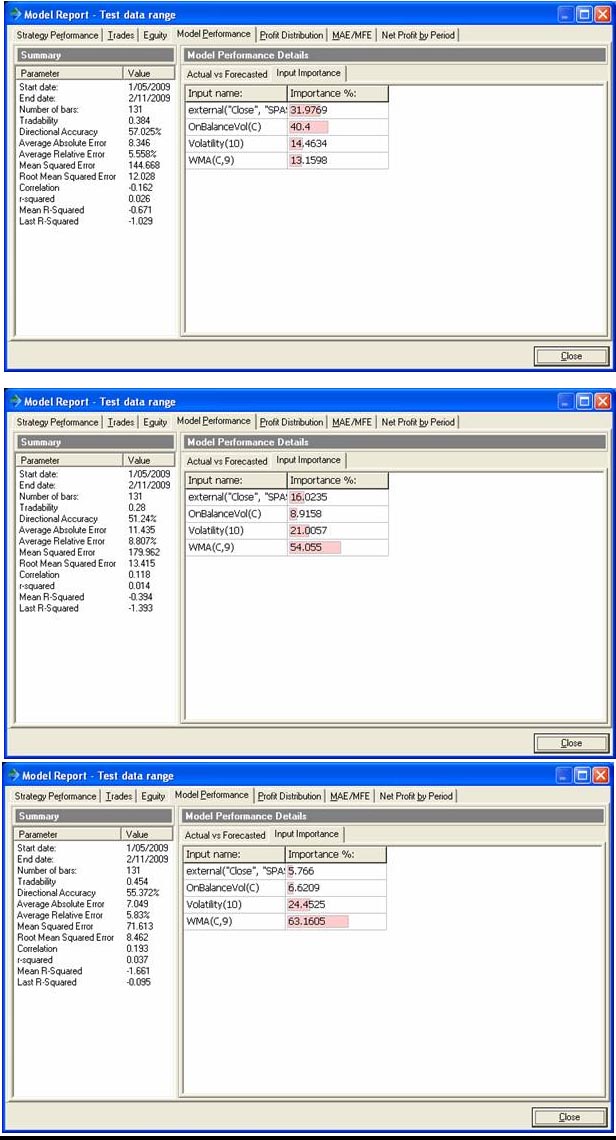Click the Input name column header in the bottom window
This screenshot has width=616, height=1140.
point(234,855)
